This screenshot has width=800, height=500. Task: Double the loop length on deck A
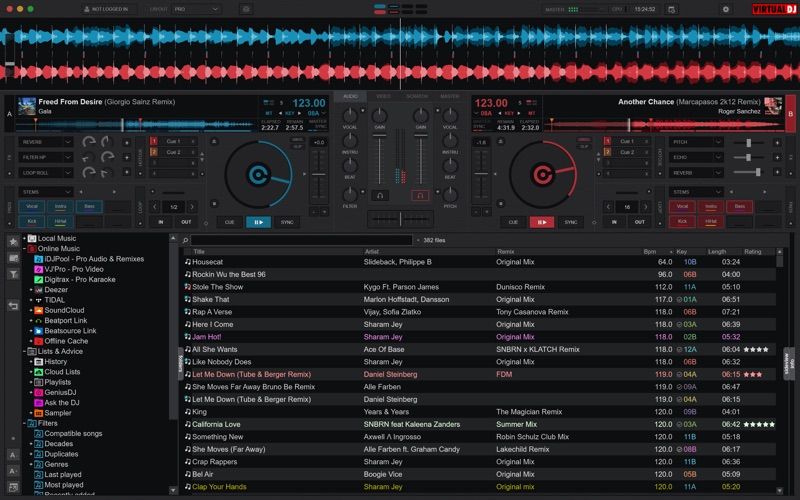coord(192,207)
